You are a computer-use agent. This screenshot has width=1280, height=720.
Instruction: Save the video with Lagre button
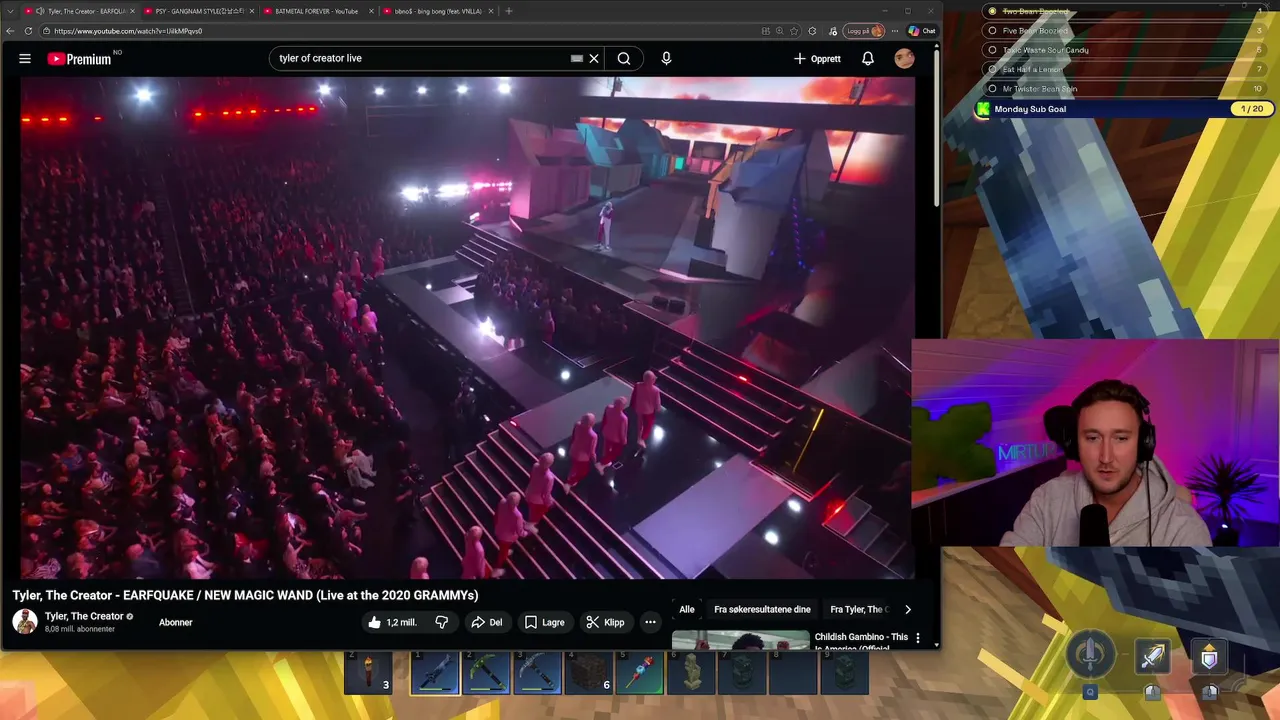click(545, 622)
